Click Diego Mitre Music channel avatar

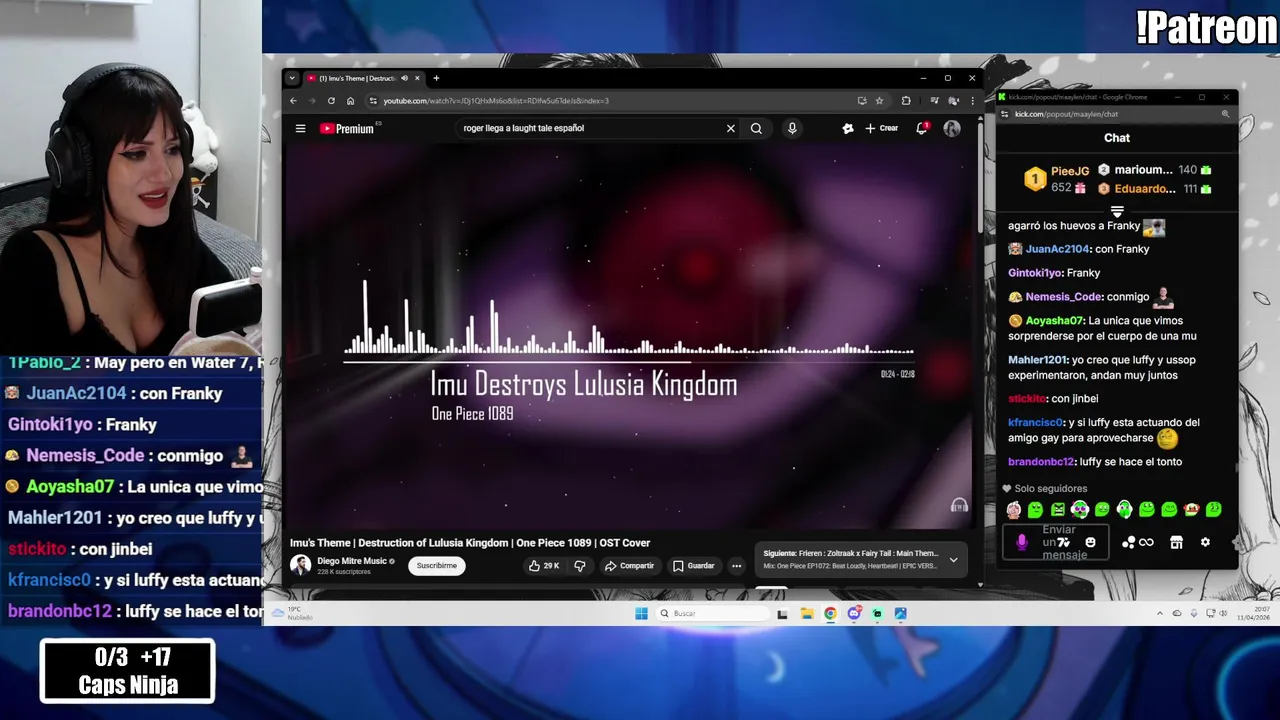[x=300, y=565]
